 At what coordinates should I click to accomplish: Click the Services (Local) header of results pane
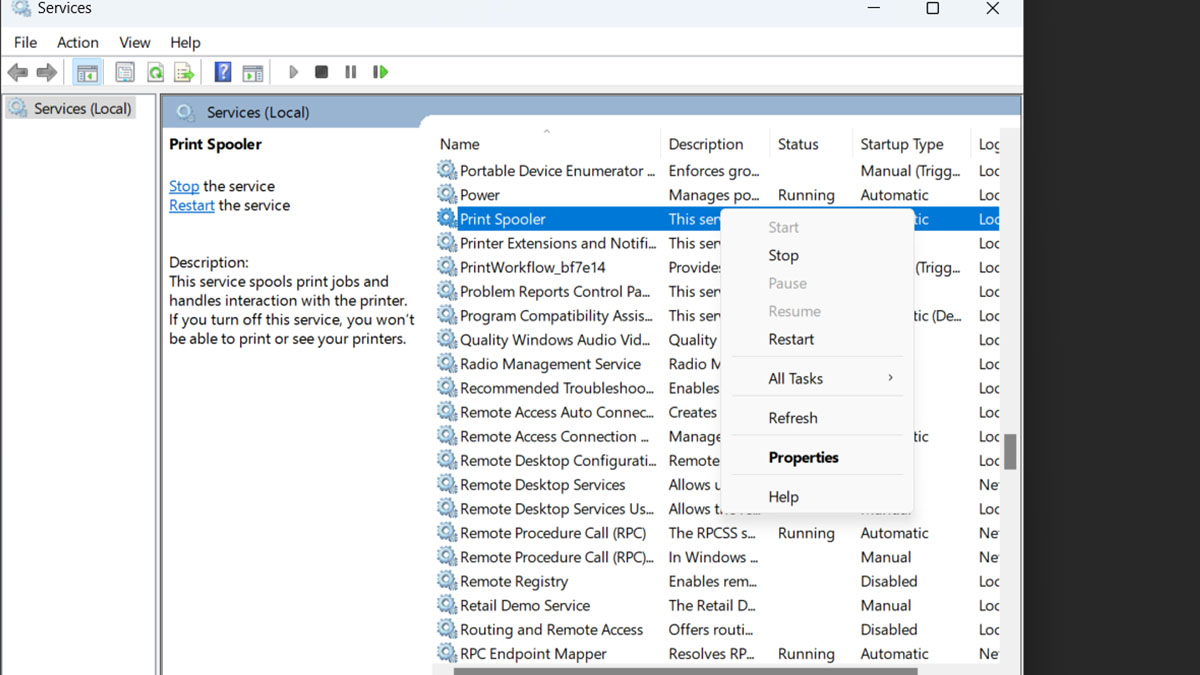[258, 112]
